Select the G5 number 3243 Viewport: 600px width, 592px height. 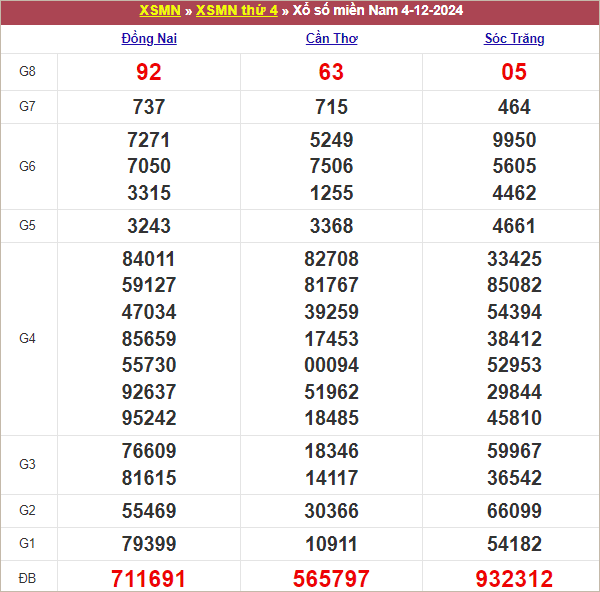149,226
